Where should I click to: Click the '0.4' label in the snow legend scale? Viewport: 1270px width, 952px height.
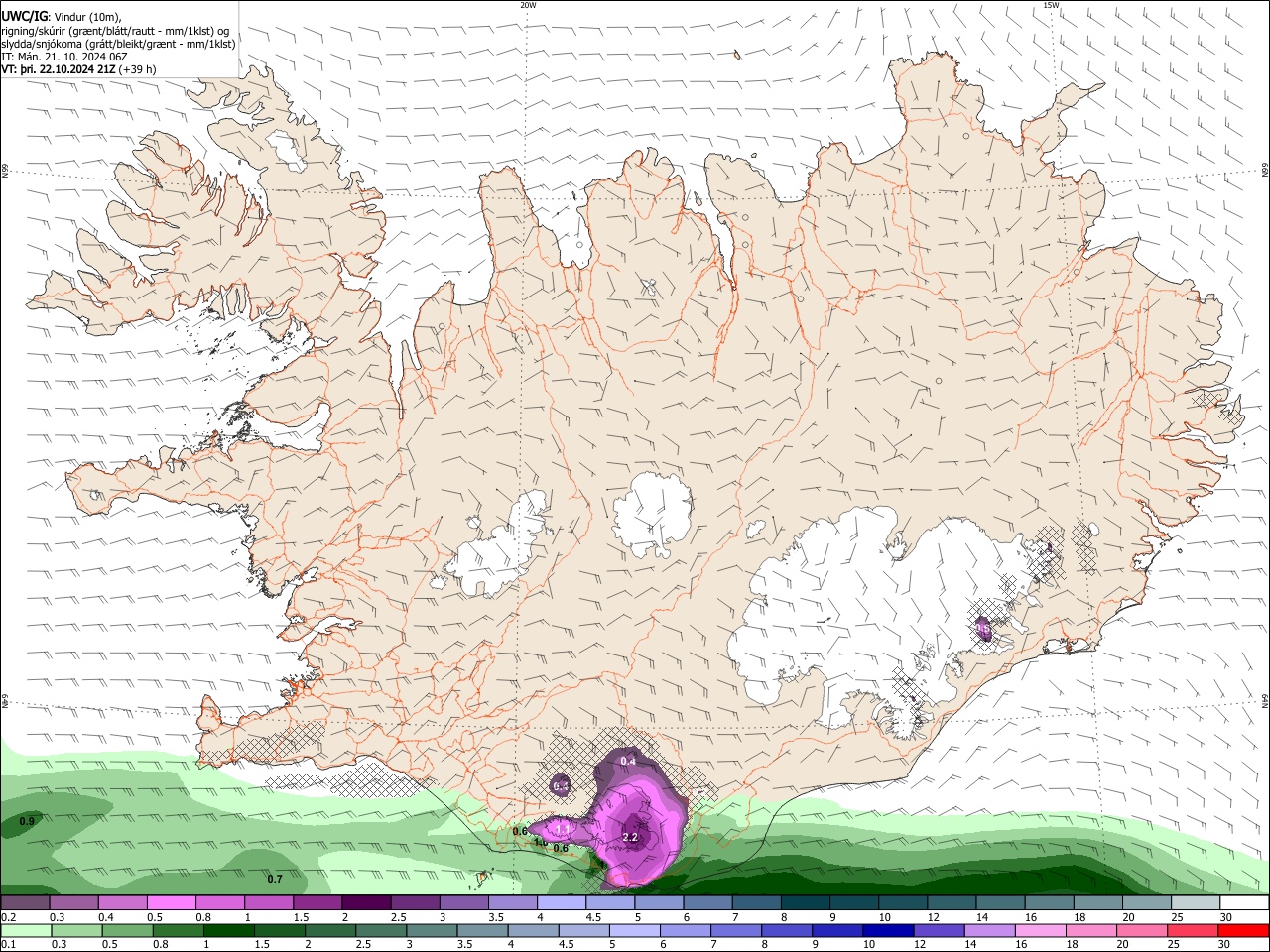[106, 917]
